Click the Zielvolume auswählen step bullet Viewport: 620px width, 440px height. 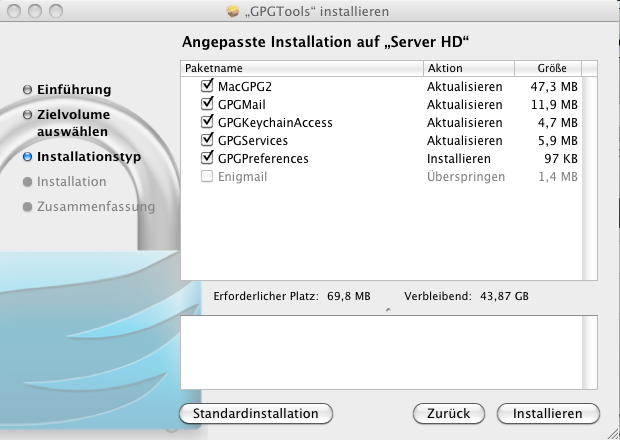pos(27,115)
